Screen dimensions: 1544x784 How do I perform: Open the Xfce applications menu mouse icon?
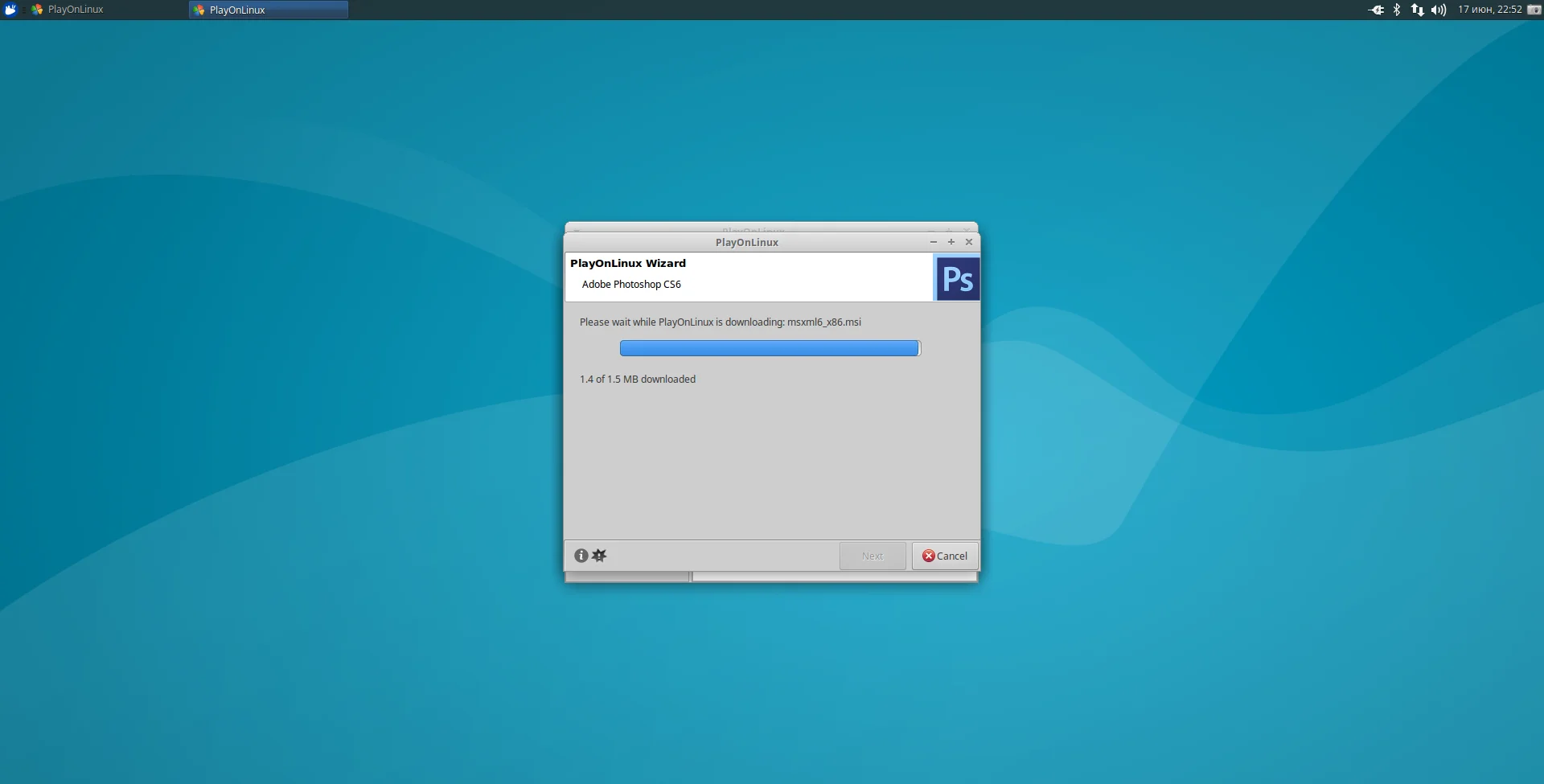(10, 10)
